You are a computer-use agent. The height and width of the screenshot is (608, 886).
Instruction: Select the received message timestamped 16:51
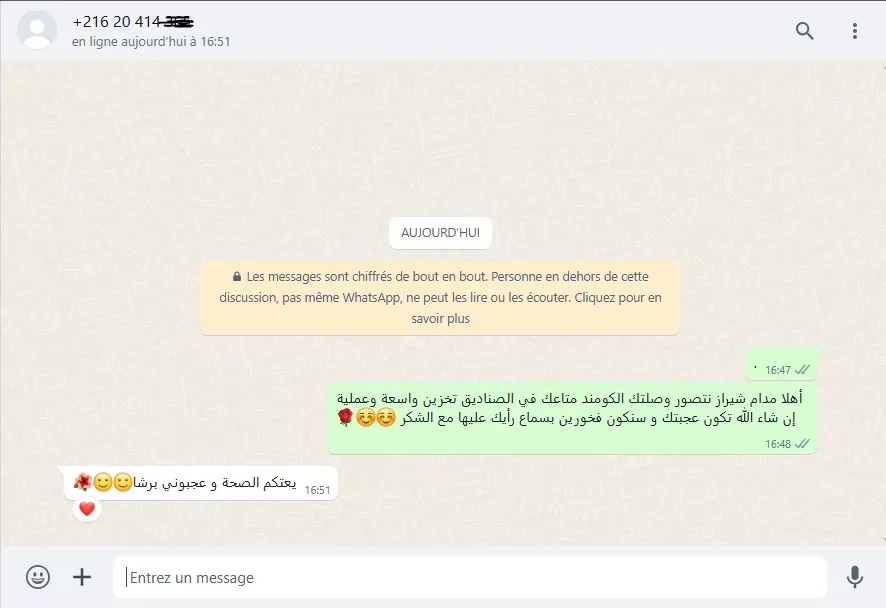[201, 483]
